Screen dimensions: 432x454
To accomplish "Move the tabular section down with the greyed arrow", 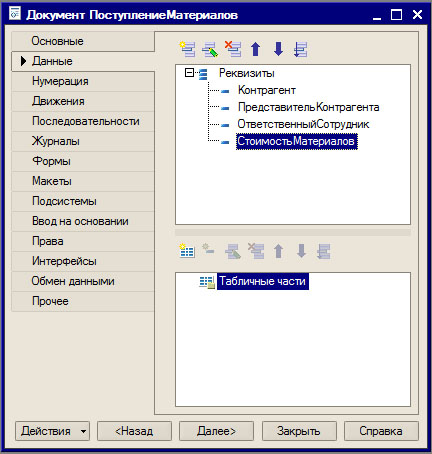I will (x=301, y=251).
